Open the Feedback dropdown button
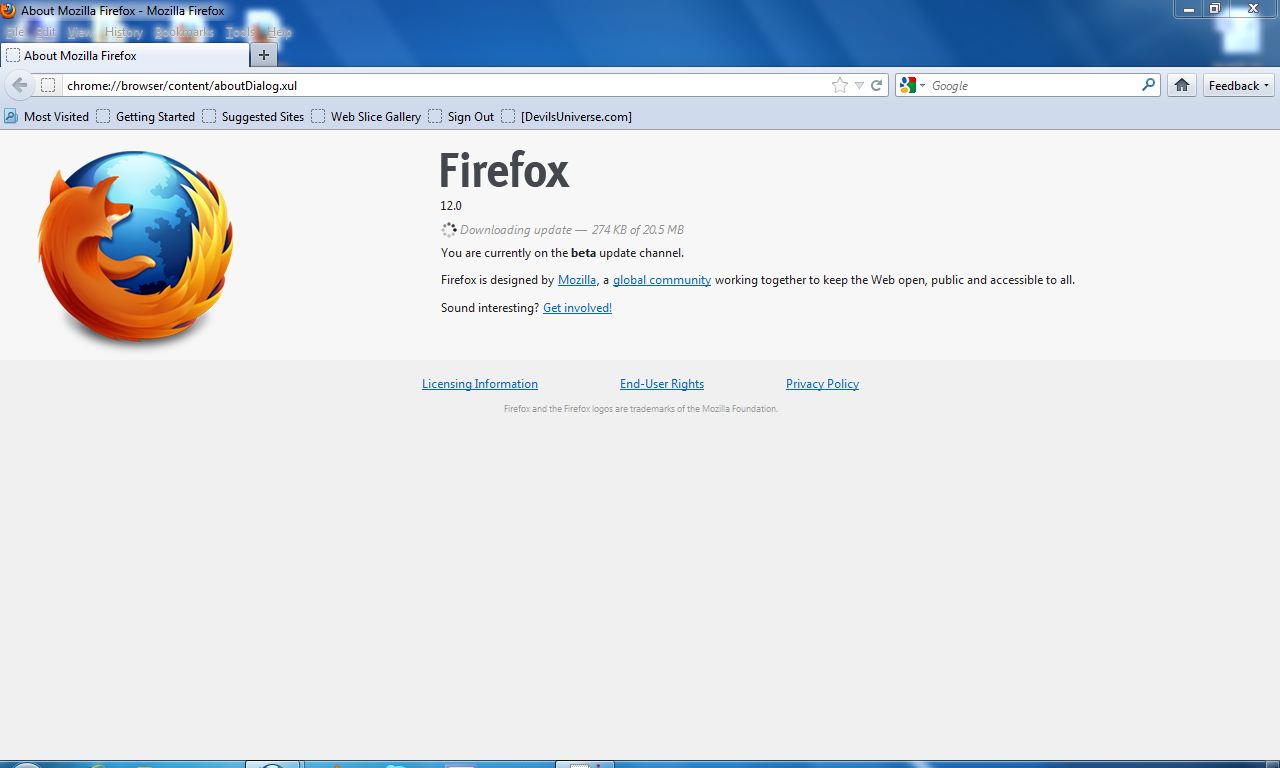 pos(1239,85)
